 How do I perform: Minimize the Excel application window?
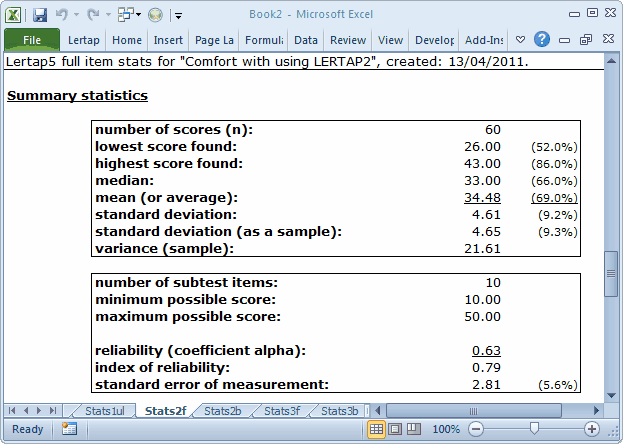[x=574, y=14]
